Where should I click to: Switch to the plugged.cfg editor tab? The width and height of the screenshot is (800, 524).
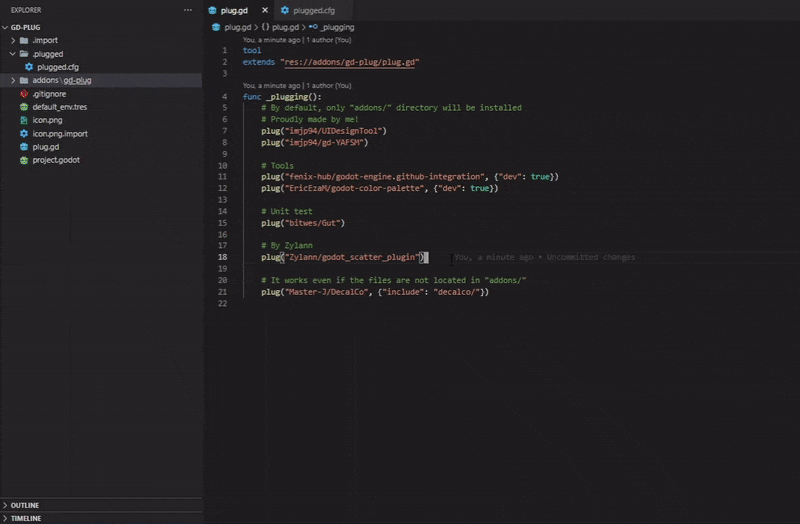click(314, 10)
